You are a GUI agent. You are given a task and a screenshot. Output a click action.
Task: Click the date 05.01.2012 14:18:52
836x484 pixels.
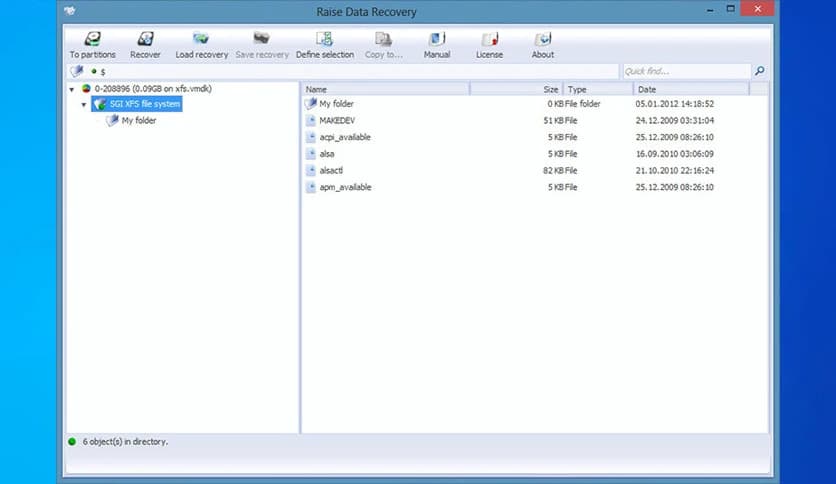click(x=674, y=103)
